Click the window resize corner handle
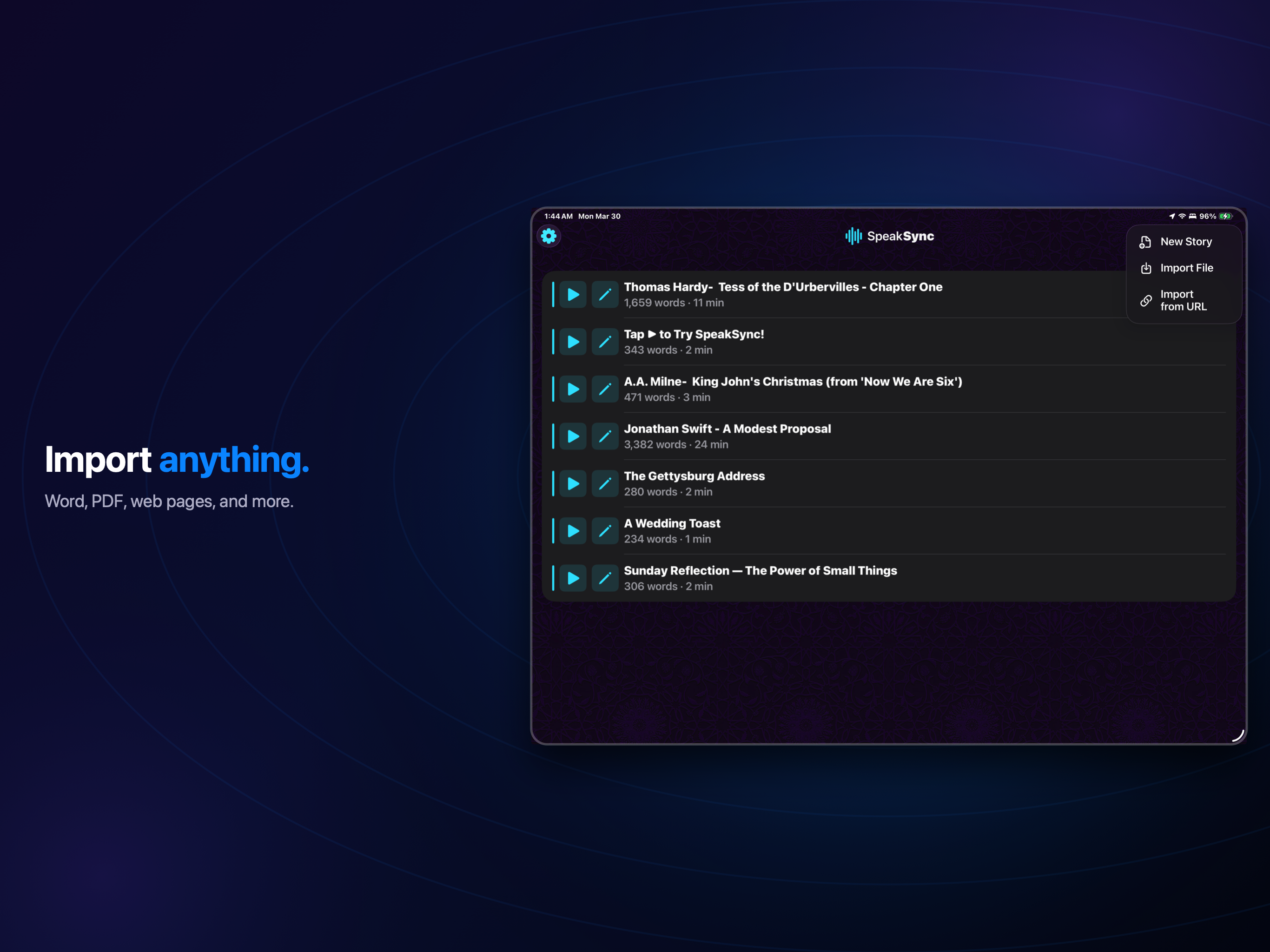This screenshot has height=952, width=1270. [x=1238, y=735]
